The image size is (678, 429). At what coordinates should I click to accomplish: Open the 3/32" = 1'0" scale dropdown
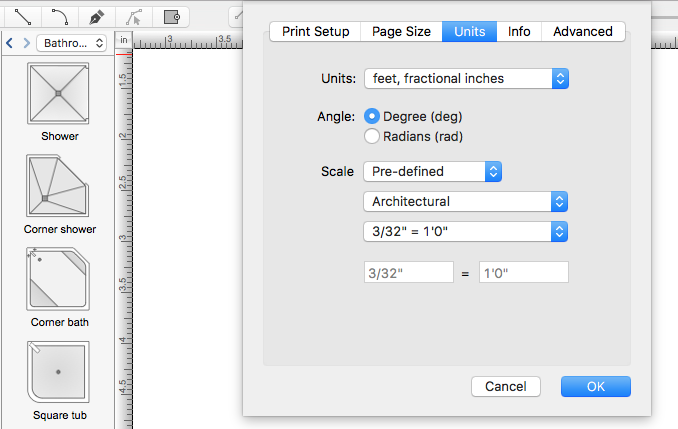coord(466,232)
